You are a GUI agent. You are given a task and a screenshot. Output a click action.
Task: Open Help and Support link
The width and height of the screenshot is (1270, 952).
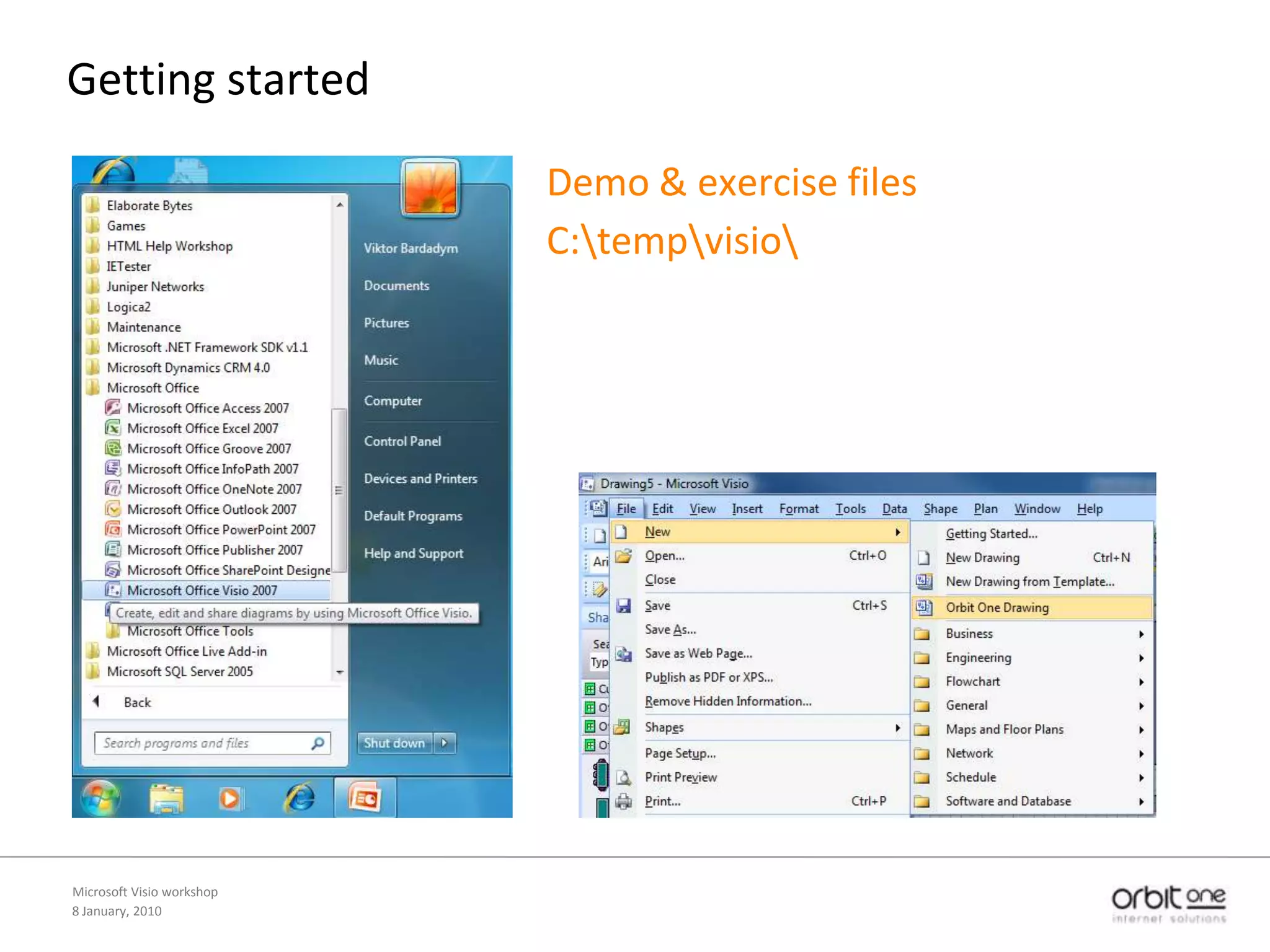414,553
